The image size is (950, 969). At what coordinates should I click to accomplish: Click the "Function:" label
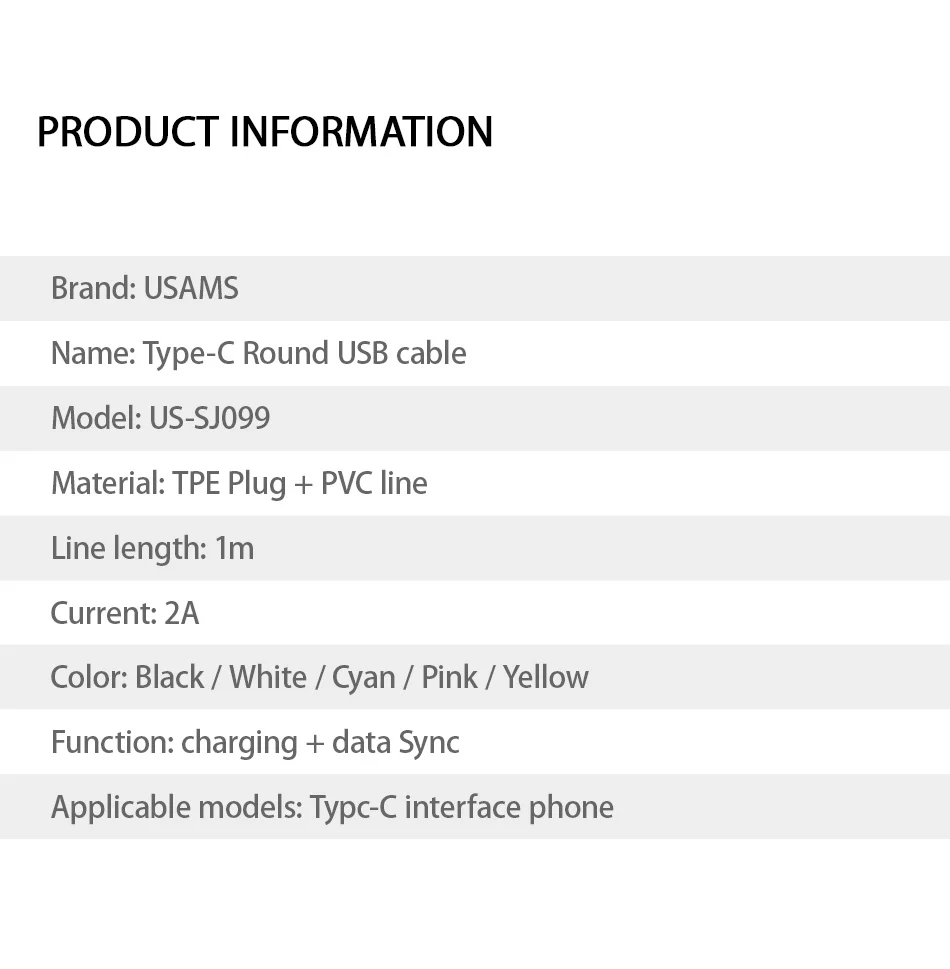click(112, 742)
